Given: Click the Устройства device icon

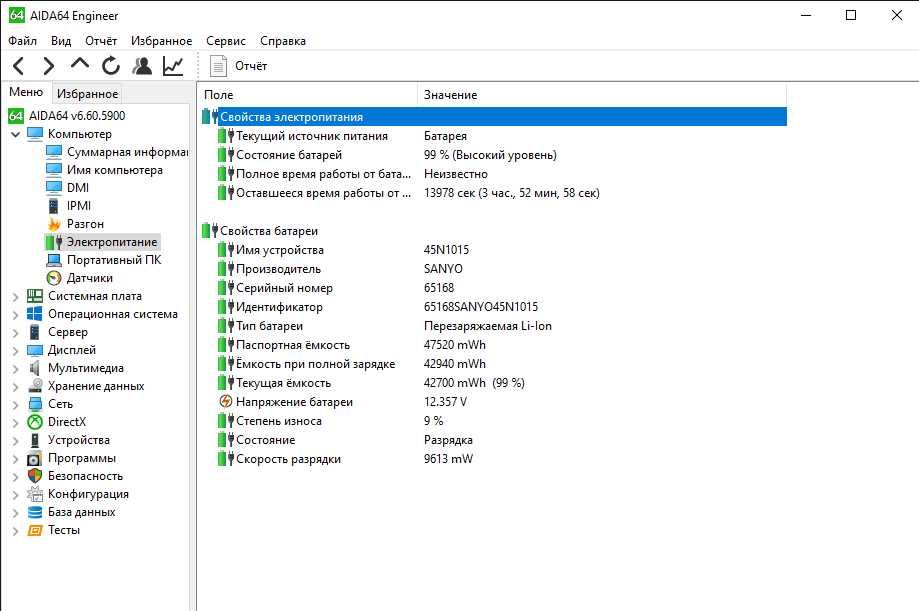Looking at the screenshot, I should pyautogui.click(x=35, y=440).
